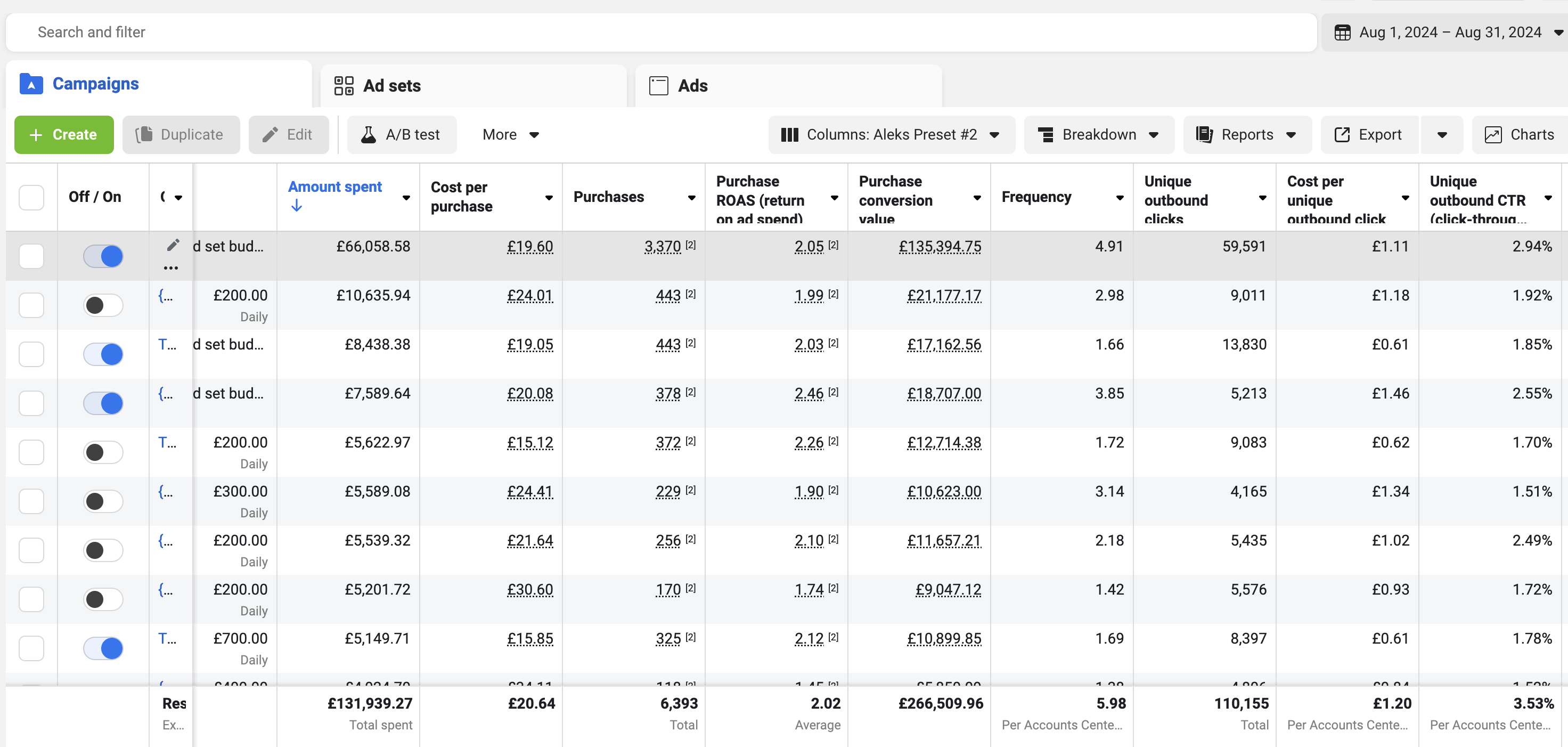Click the Columns bars icon
Image resolution: width=1568 pixels, height=747 pixels.
[789, 135]
